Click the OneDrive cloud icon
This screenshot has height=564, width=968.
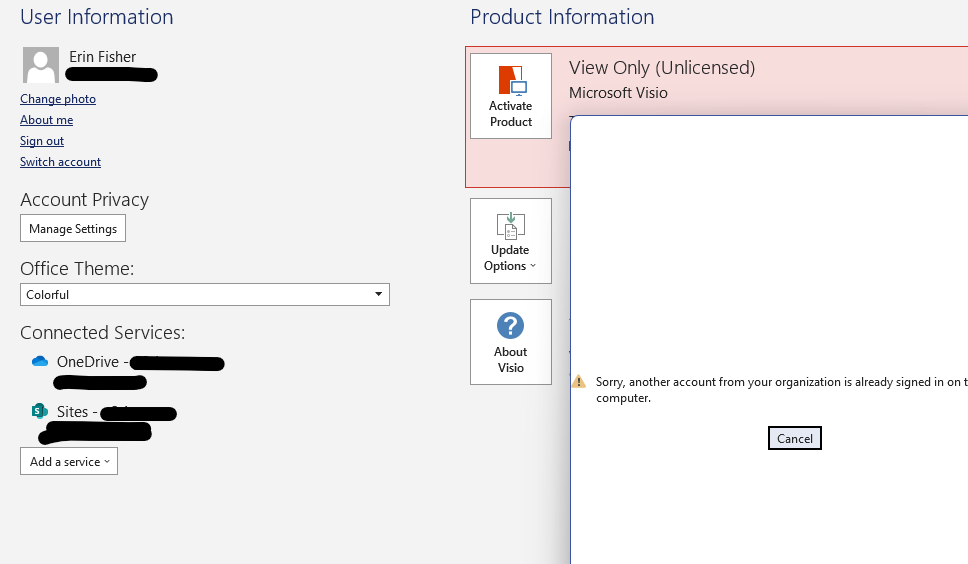[x=40, y=361]
